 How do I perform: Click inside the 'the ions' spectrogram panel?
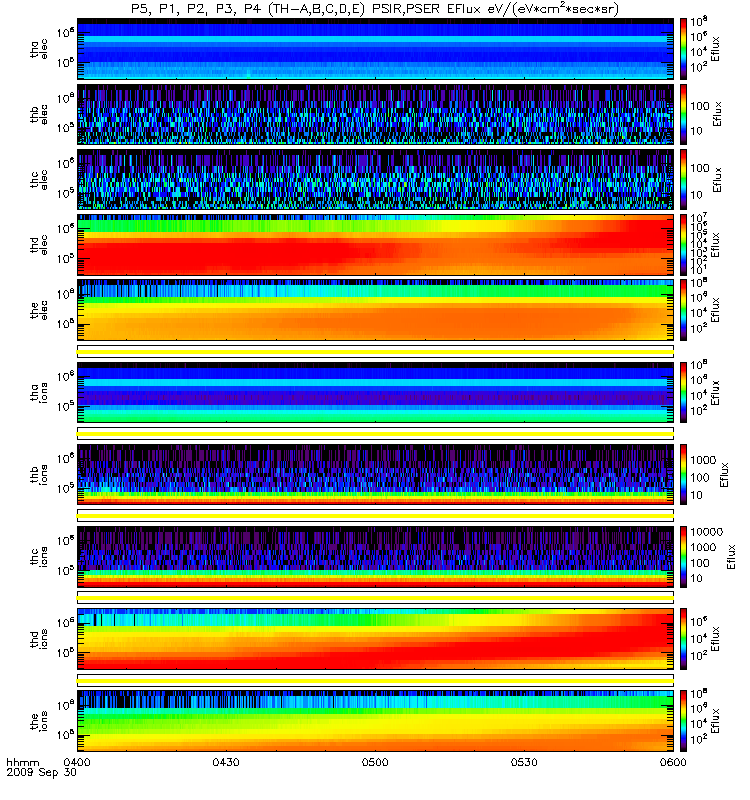(376, 721)
